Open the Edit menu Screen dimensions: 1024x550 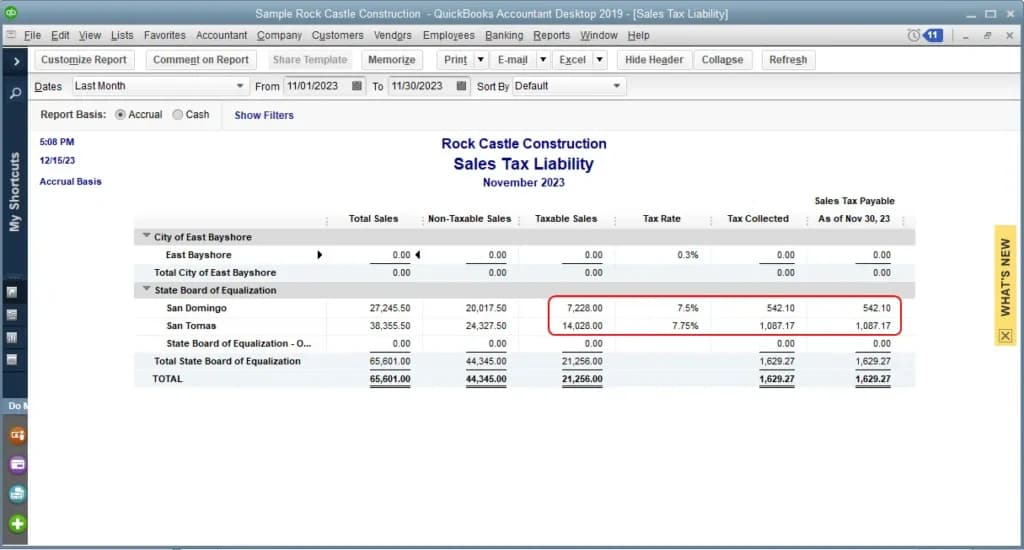tap(60, 35)
